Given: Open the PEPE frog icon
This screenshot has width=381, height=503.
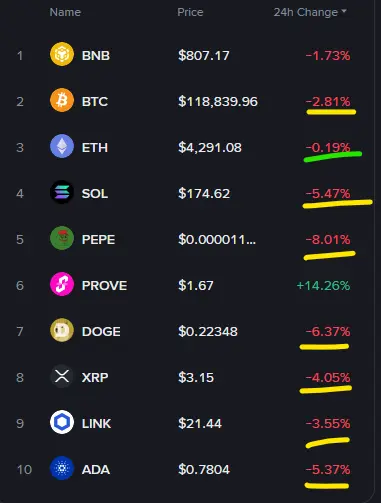Looking at the screenshot, I should [x=62, y=238].
